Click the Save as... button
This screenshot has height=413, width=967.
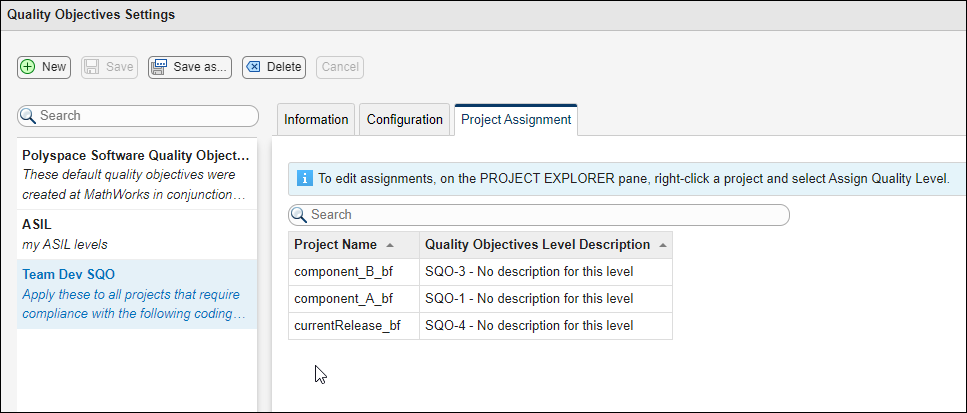(190, 67)
